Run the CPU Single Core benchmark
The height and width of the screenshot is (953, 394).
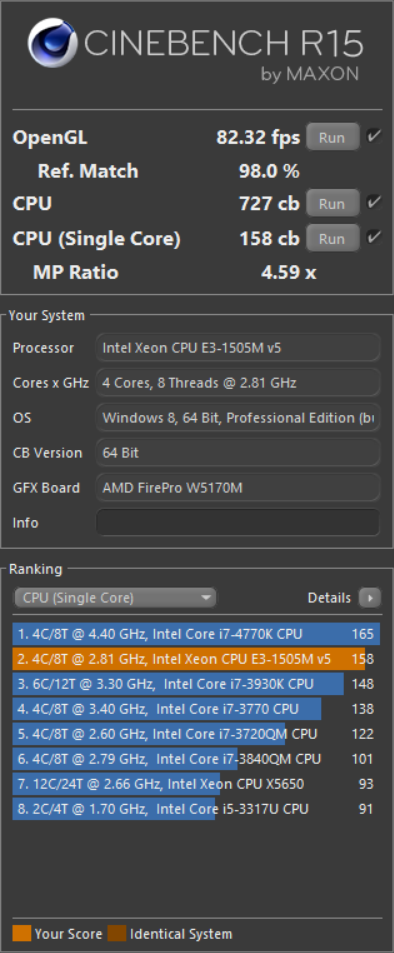pyautogui.click(x=332, y=238)
